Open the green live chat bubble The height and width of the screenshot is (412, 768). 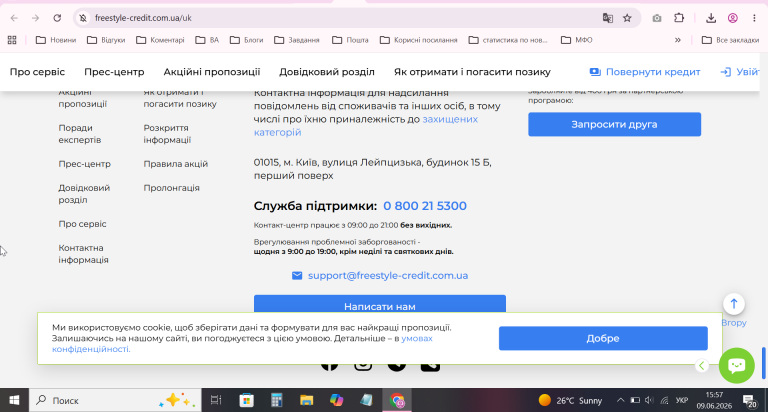(736, 365)
